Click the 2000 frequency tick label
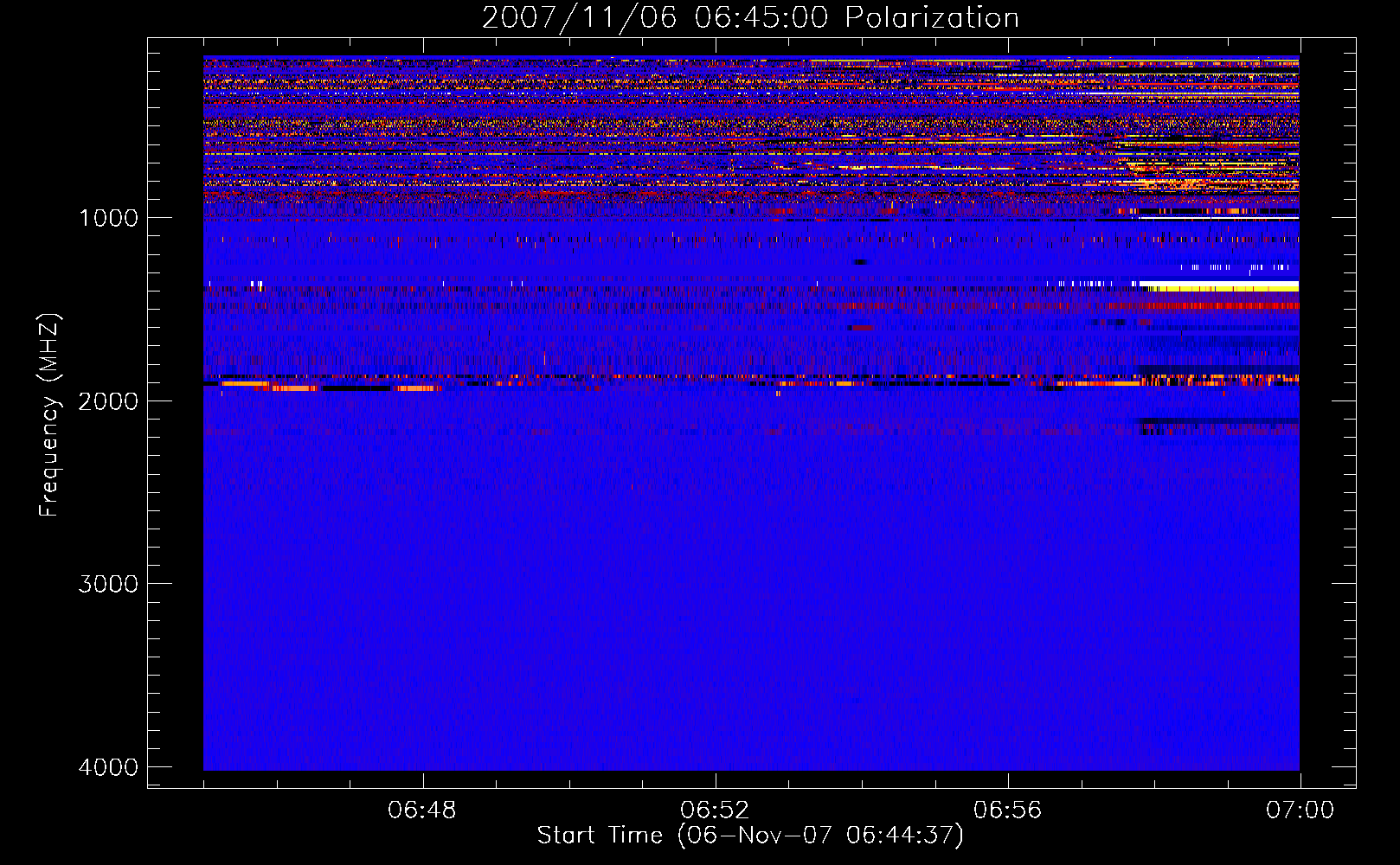The width and height of the screenshot is (1400, 865). (108, 400)
